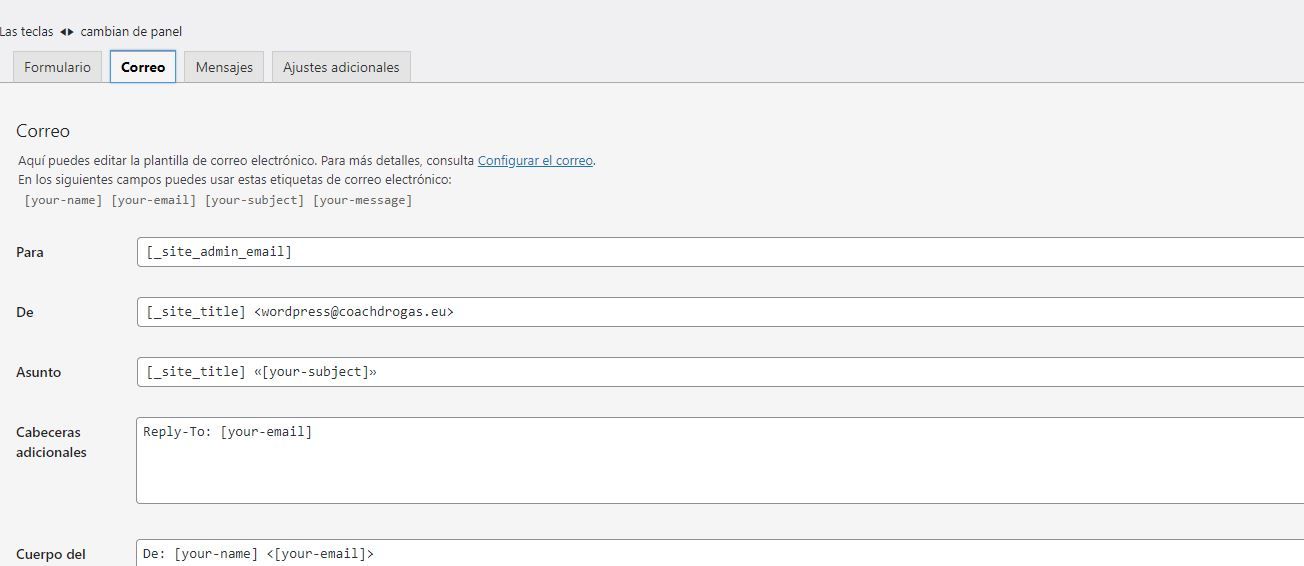Open the Mensajes tab
This screenshot has height=566, width=1304.
[224, 67]
